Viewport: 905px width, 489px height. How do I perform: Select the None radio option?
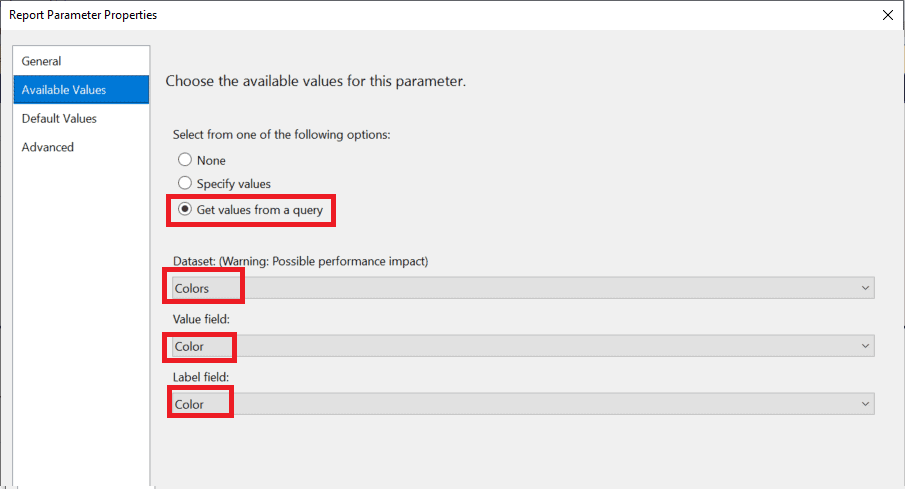185,159
